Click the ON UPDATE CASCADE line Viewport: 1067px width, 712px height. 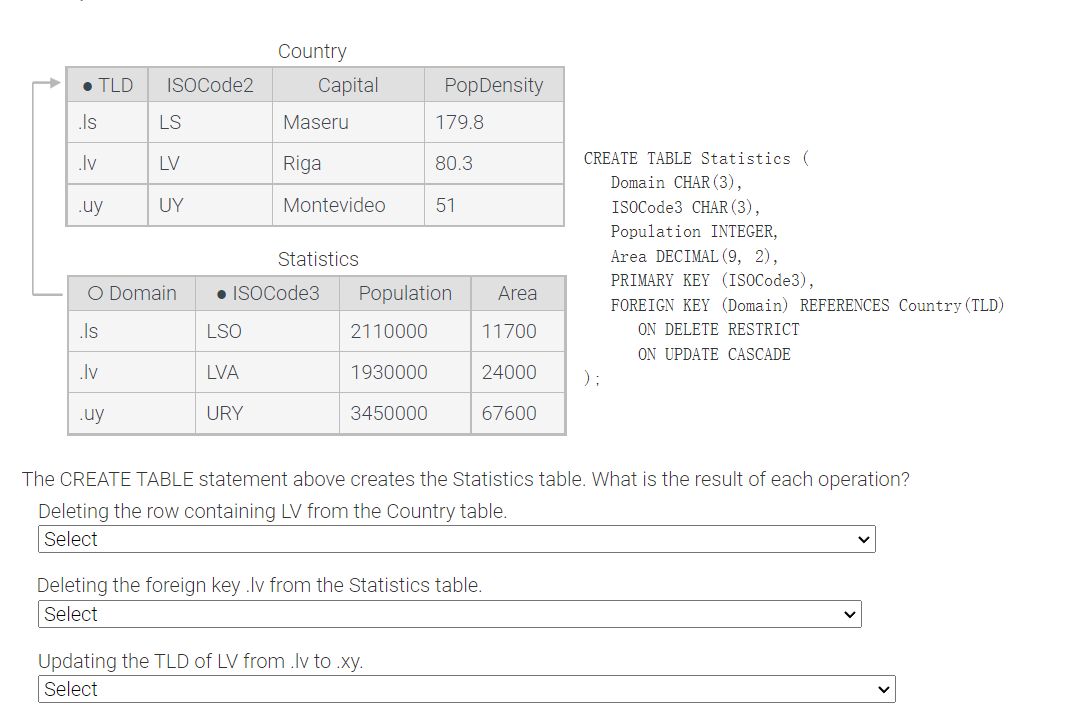coord(716,354)
